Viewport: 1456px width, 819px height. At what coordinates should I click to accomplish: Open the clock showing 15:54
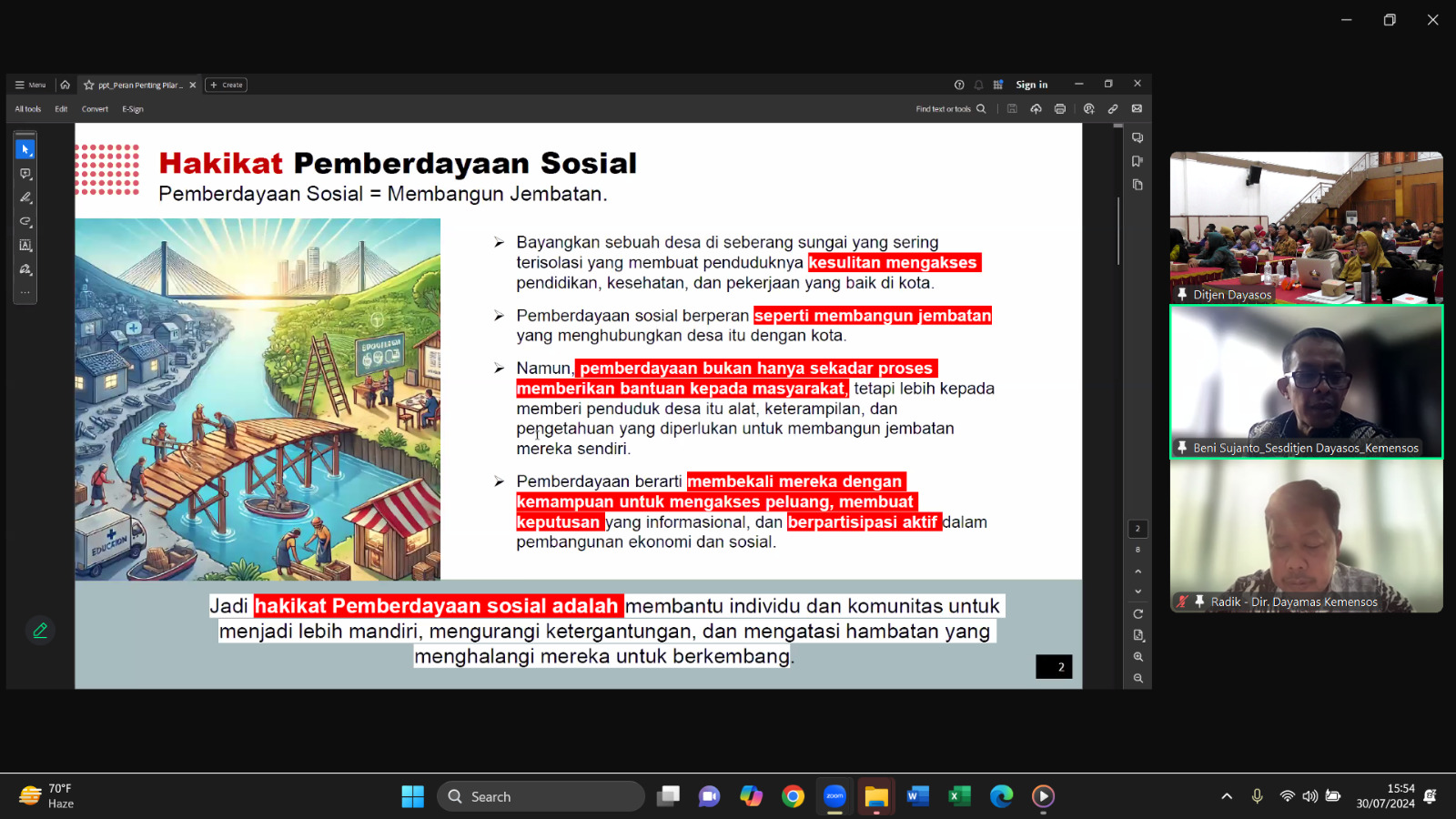1385,796
